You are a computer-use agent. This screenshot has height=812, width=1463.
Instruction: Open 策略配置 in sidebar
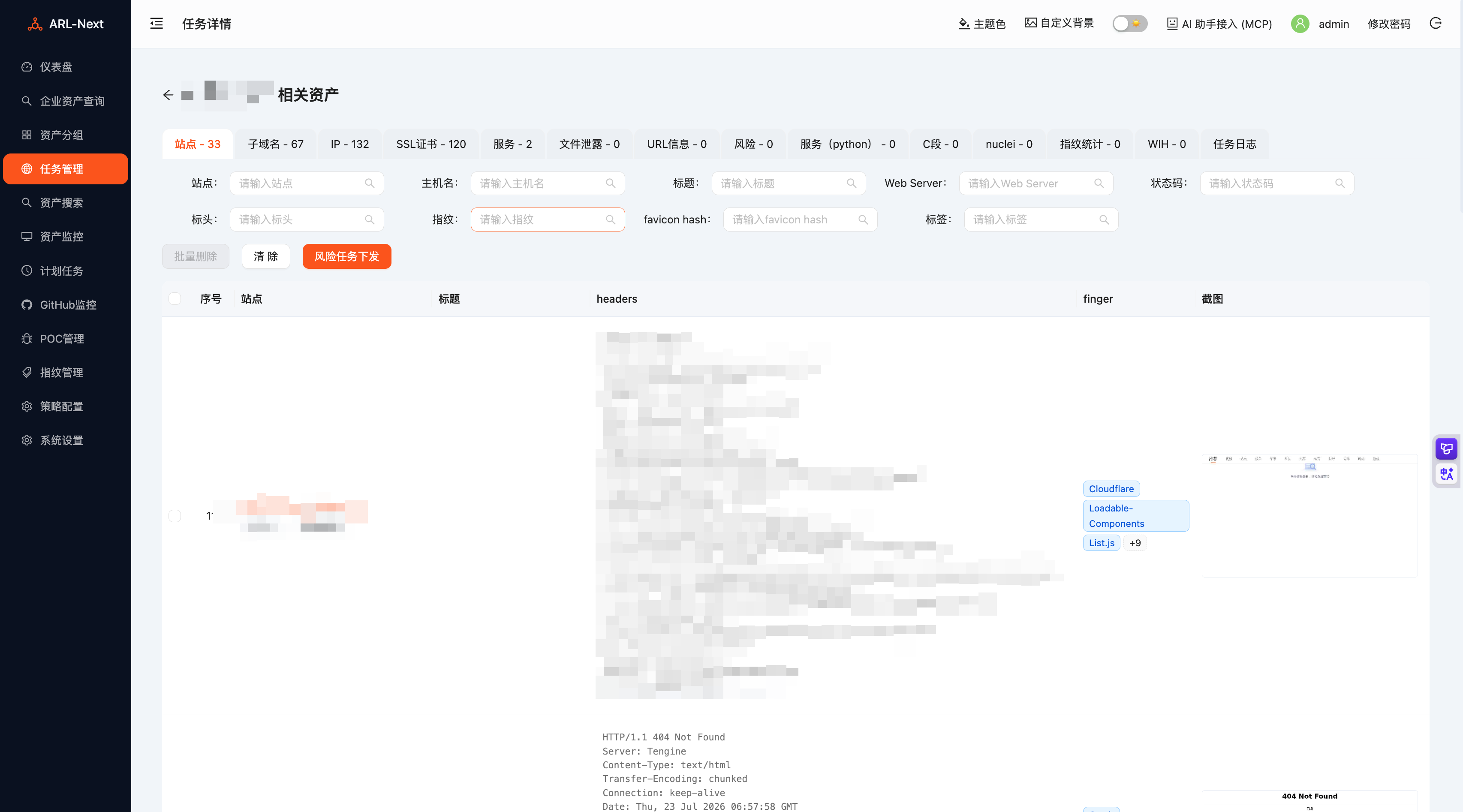65,406
